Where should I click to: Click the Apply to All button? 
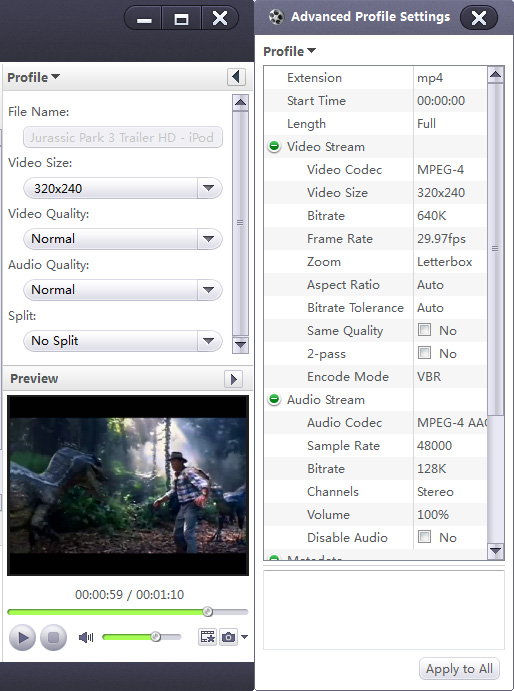[459, 669]
